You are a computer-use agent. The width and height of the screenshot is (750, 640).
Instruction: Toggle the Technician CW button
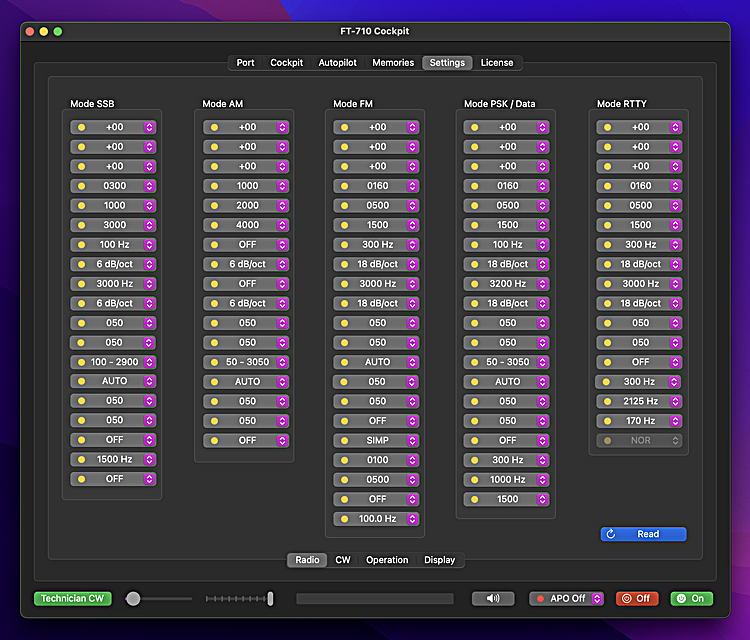(x=73, y=598)
